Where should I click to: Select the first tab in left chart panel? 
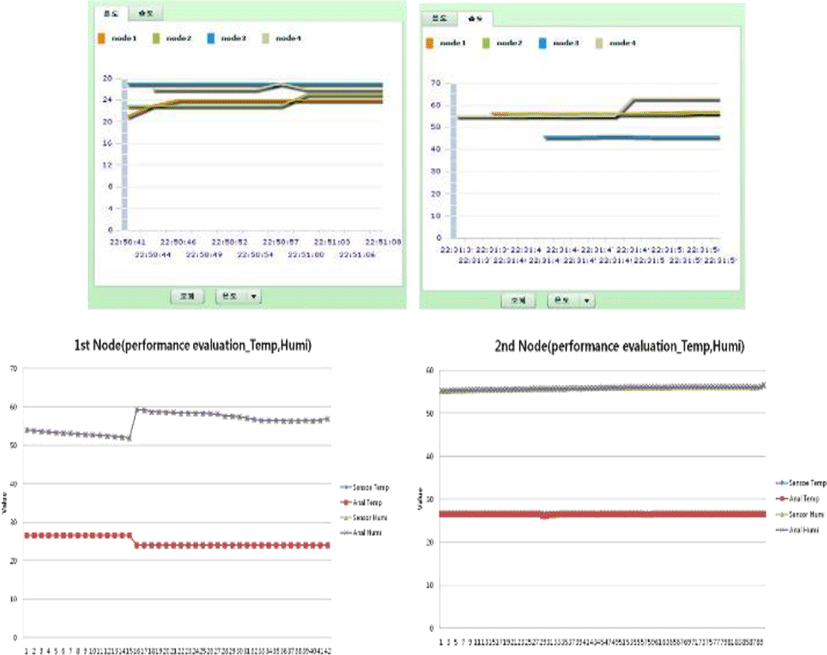(x=108, y=15)
